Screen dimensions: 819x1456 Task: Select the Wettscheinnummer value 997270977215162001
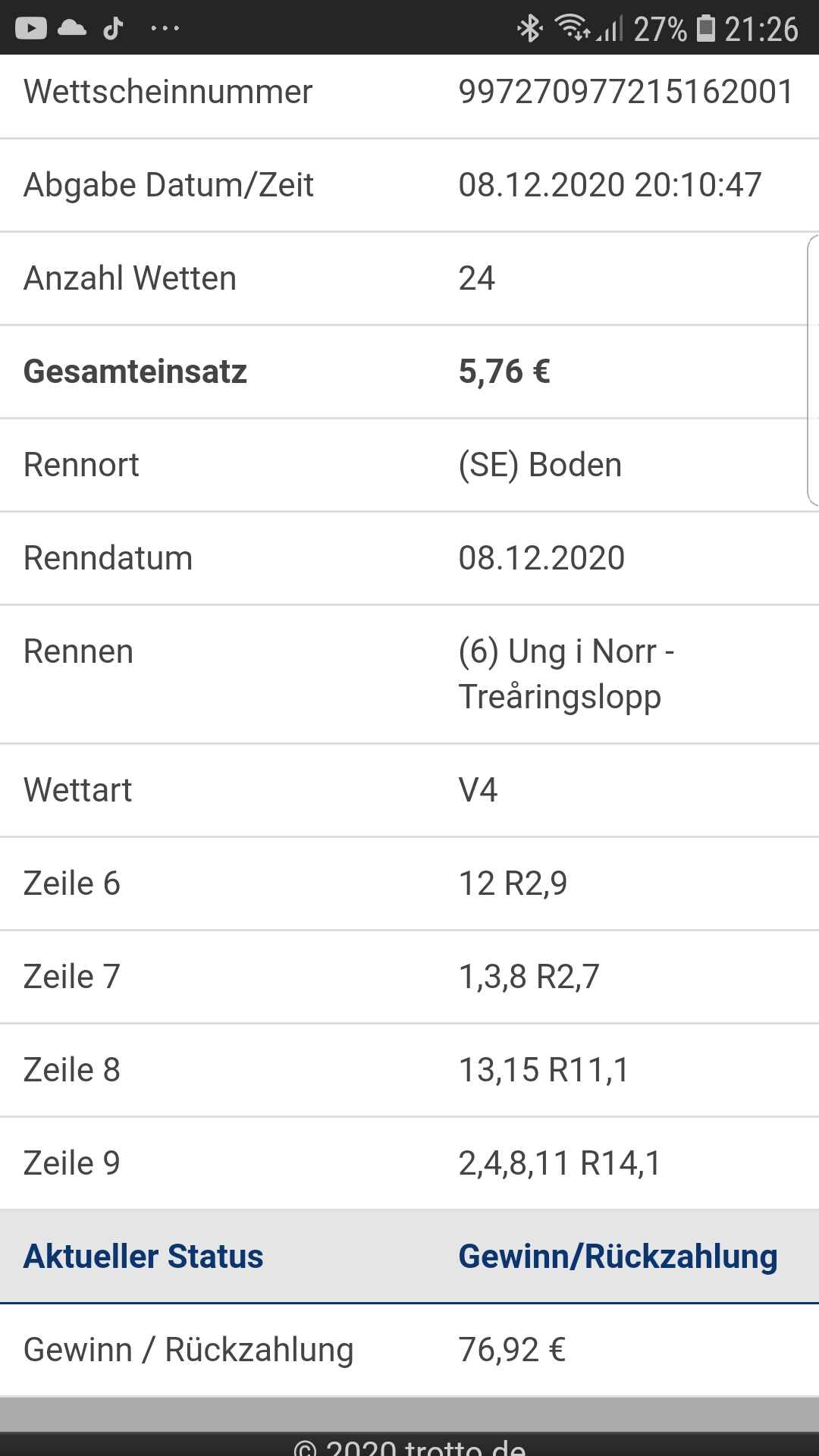(626, 92)
